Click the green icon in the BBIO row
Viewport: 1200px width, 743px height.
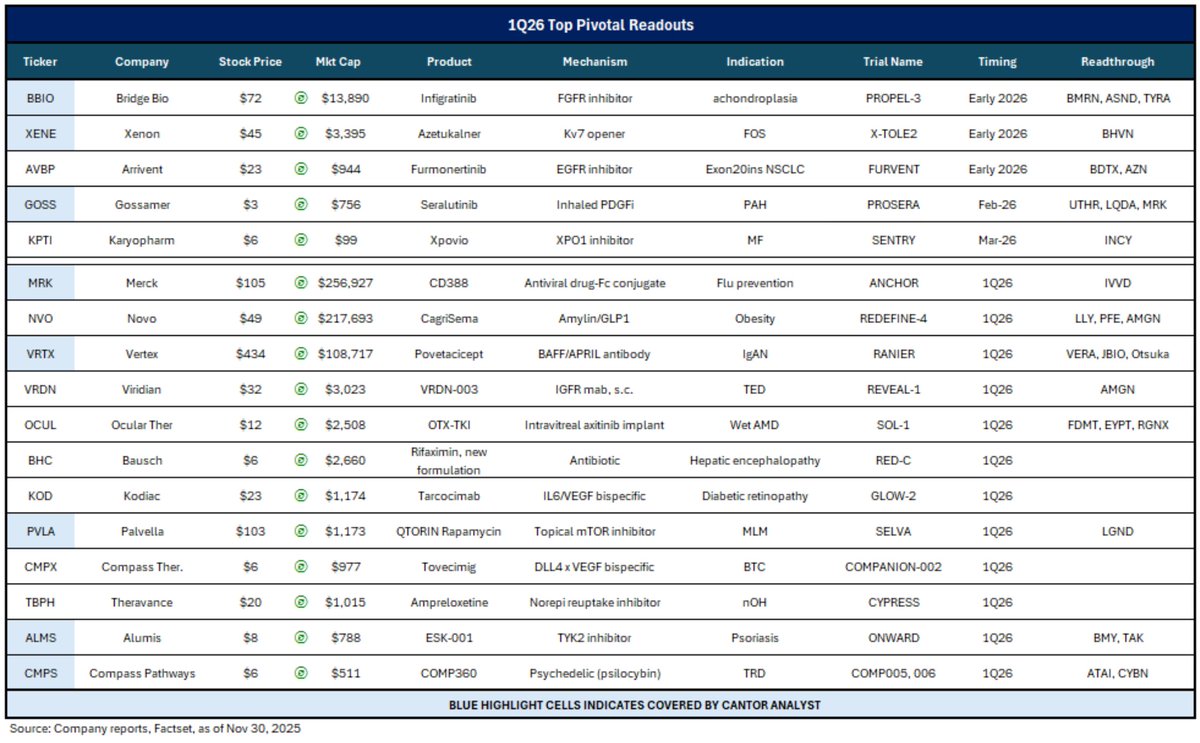click(300, 99)
